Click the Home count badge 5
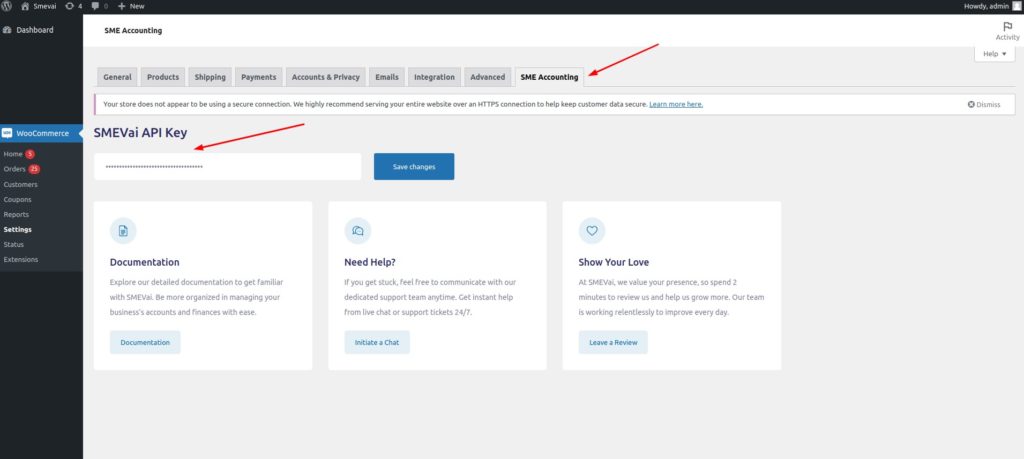 tap(30, 154)
